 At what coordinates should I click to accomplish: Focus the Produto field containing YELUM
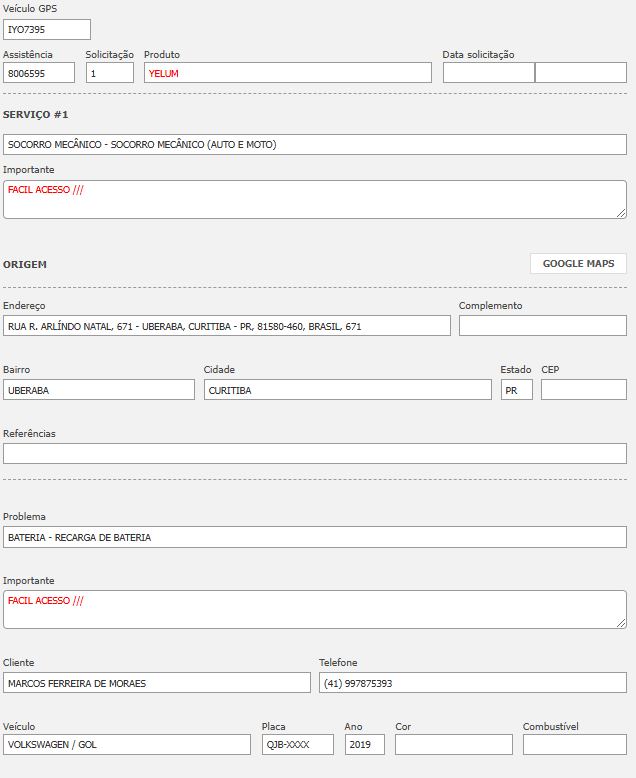(x=287, y=73)
